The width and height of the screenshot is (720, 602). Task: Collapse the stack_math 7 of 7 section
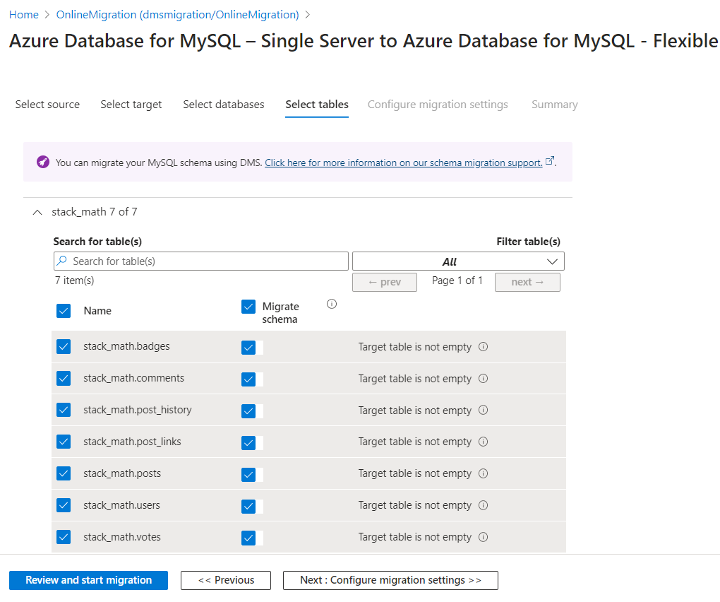(x=38, y=212)
